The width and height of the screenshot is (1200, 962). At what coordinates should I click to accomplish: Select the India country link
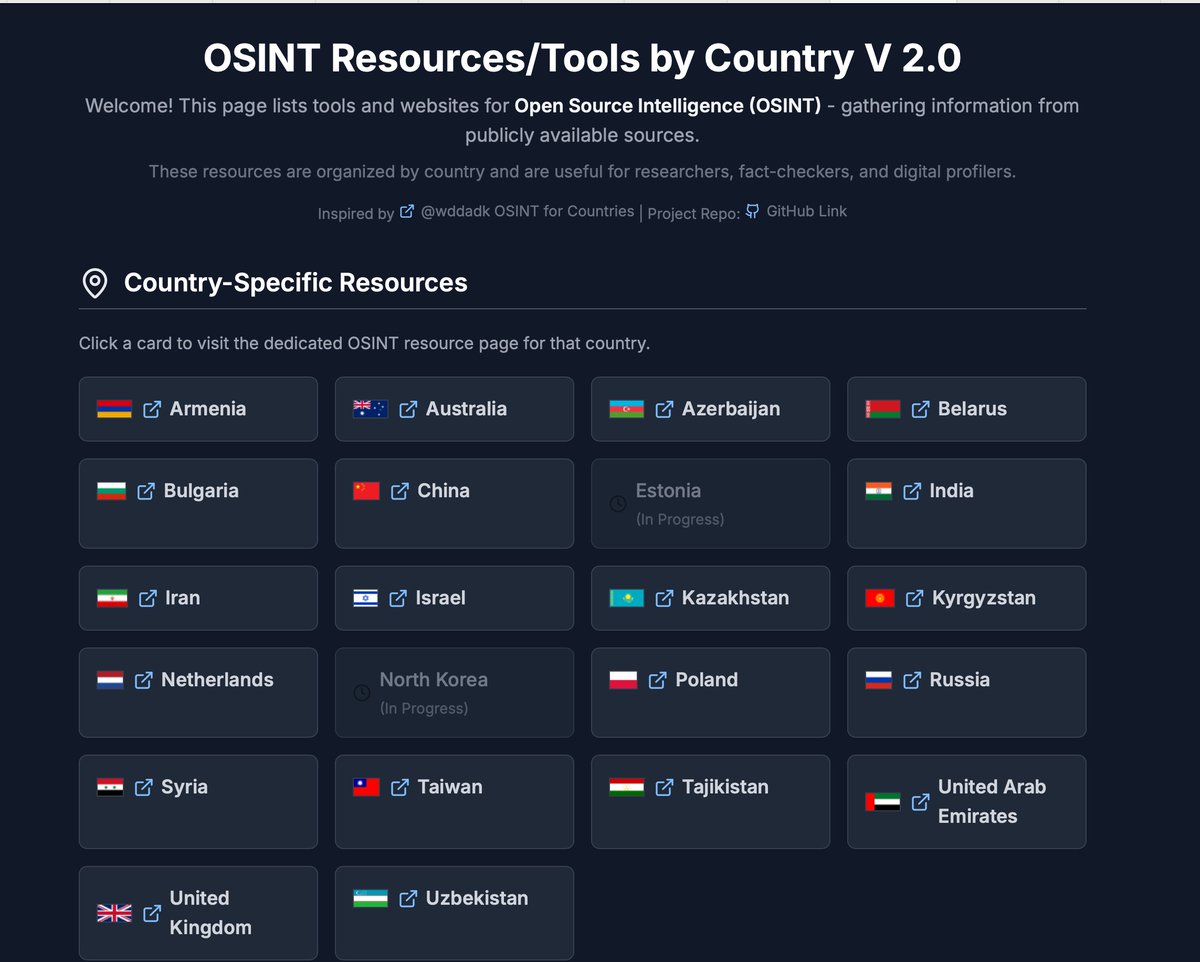pos(967,503)
